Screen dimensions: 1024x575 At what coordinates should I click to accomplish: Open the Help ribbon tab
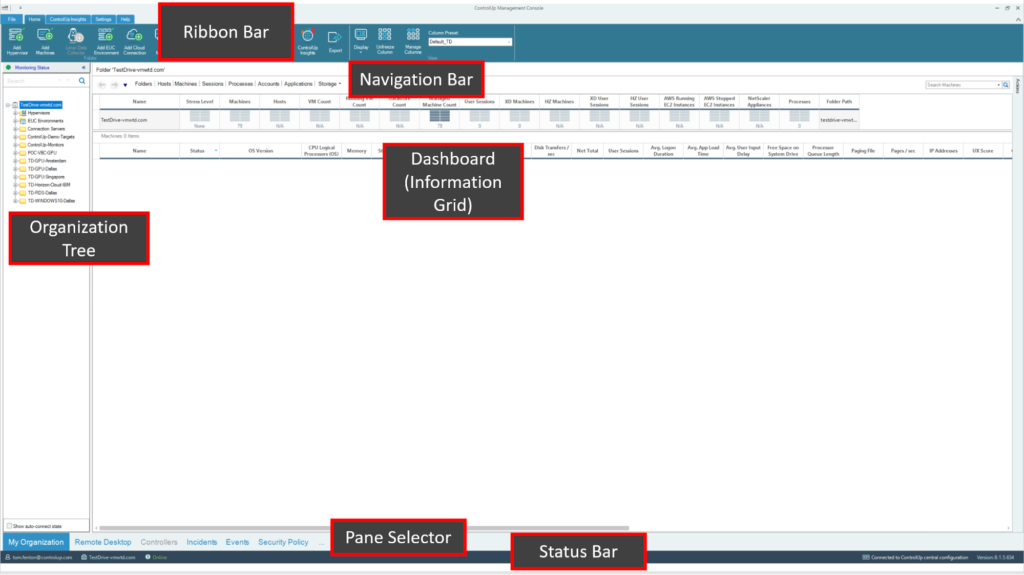point(125,20)
